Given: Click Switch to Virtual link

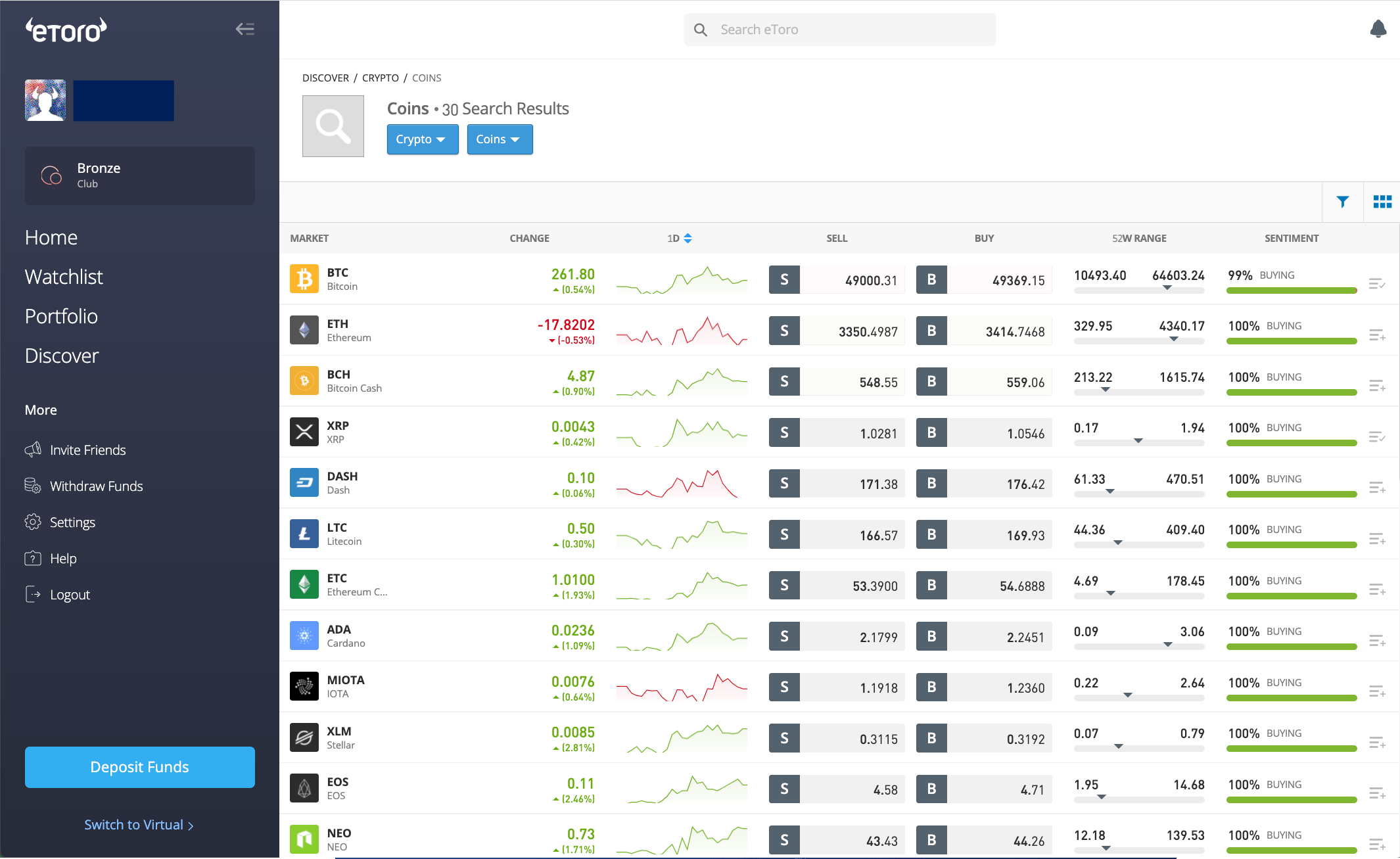Looking at the screenshot, I should point(139,825).
